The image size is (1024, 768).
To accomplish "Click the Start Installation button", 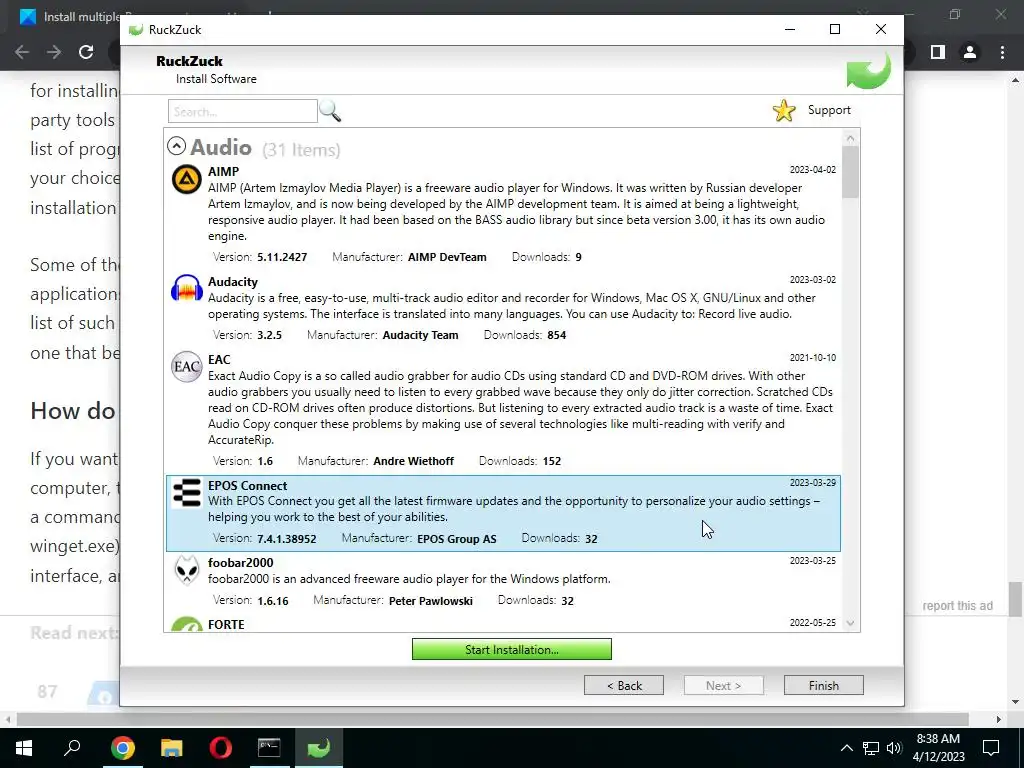I will 511,649.
